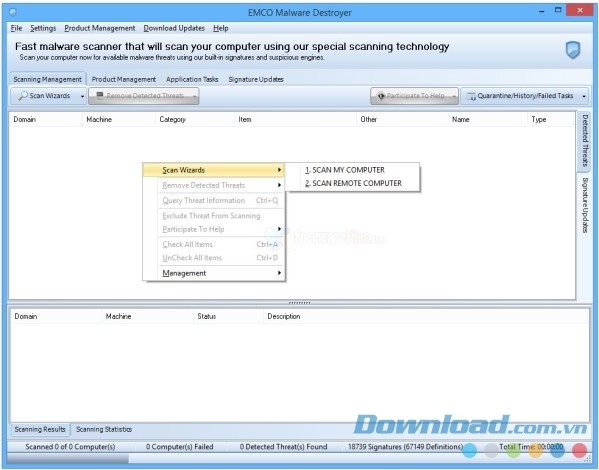Click the Participate To Help icon
This screenshot has width=599, height=470.
(x=381, y=96)
